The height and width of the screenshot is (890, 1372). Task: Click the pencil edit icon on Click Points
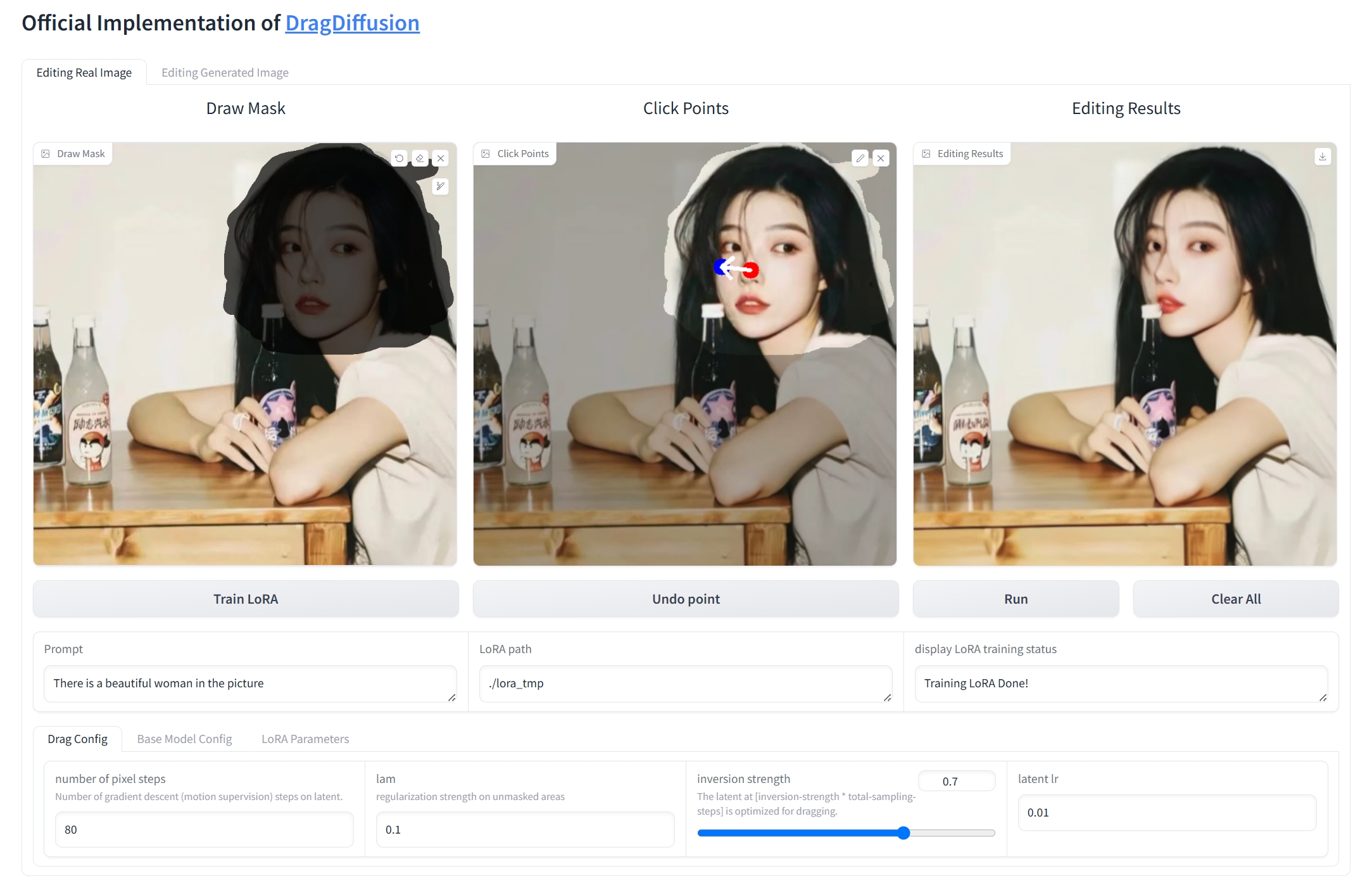point(860,158)
